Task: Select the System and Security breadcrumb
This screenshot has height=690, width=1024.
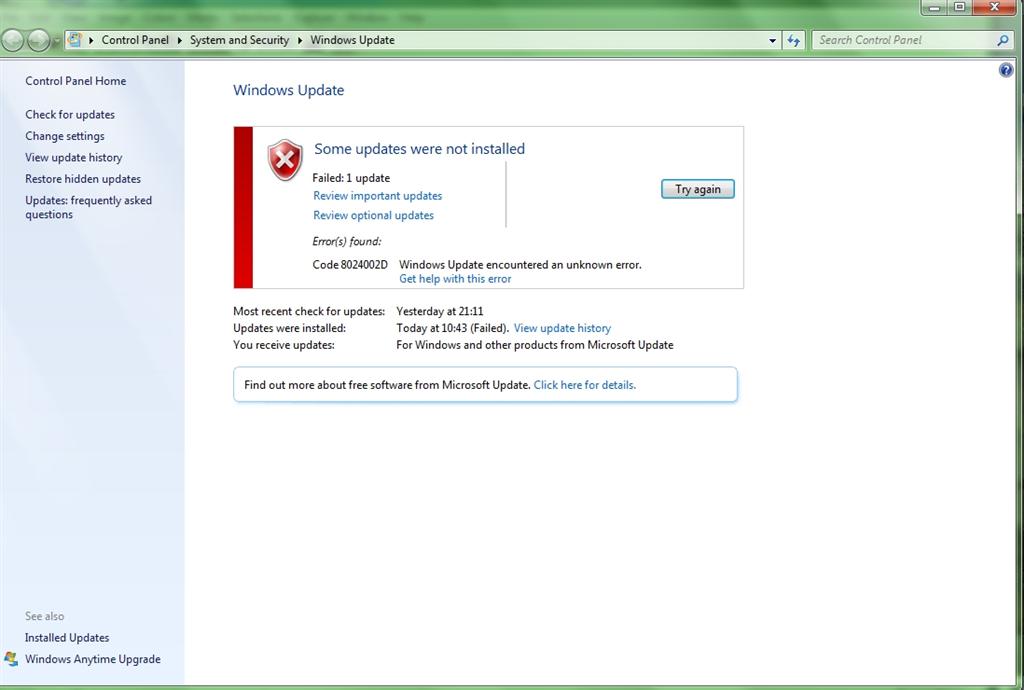Action: pyautogui.click(x=240, y=40)
